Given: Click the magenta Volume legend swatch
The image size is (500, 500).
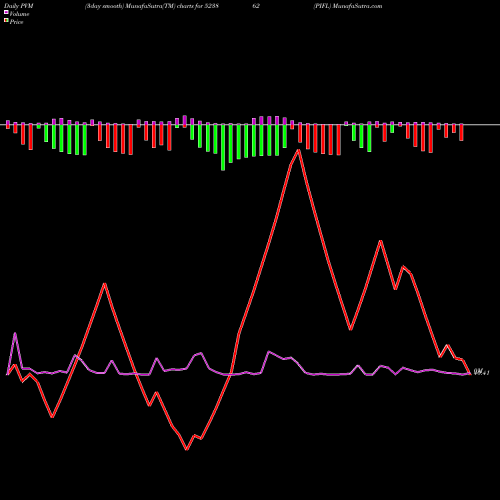Looking at the screenshot, I should (x=6, y=13).
